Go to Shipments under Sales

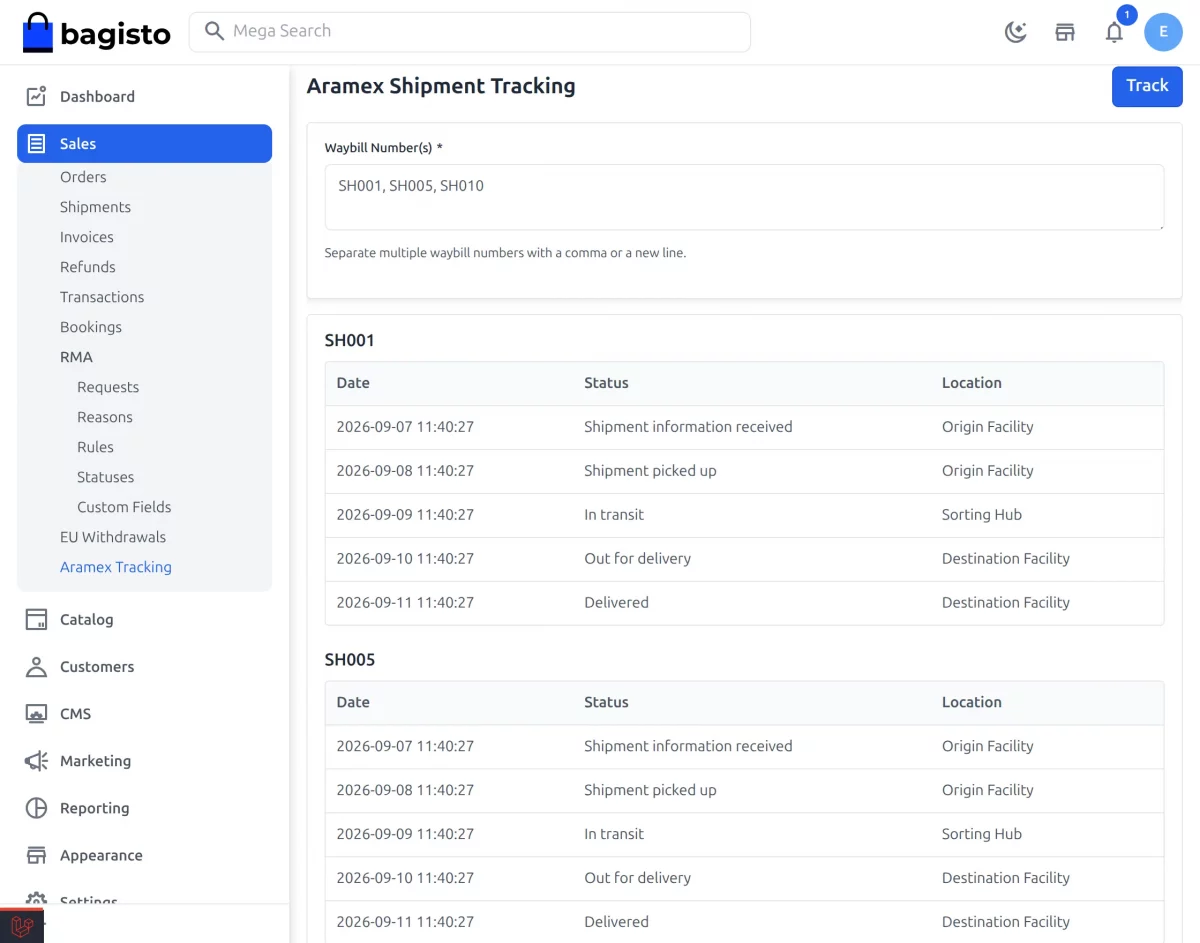coord(95,207)
